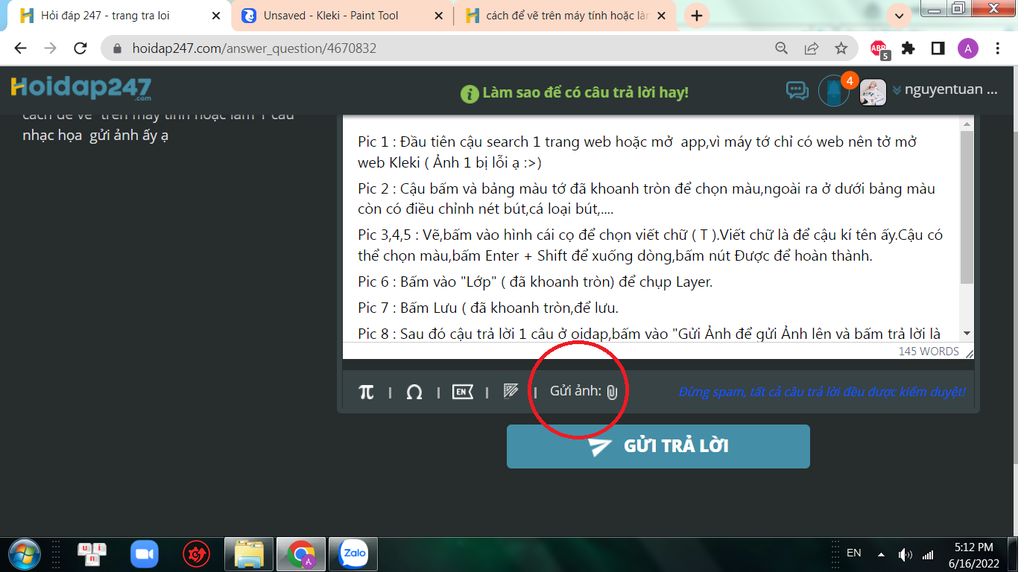This screenshot has height=572, width=1024.
Task: Click the zoom magnifier icon in address bar
Action: (x=781, y=48)
